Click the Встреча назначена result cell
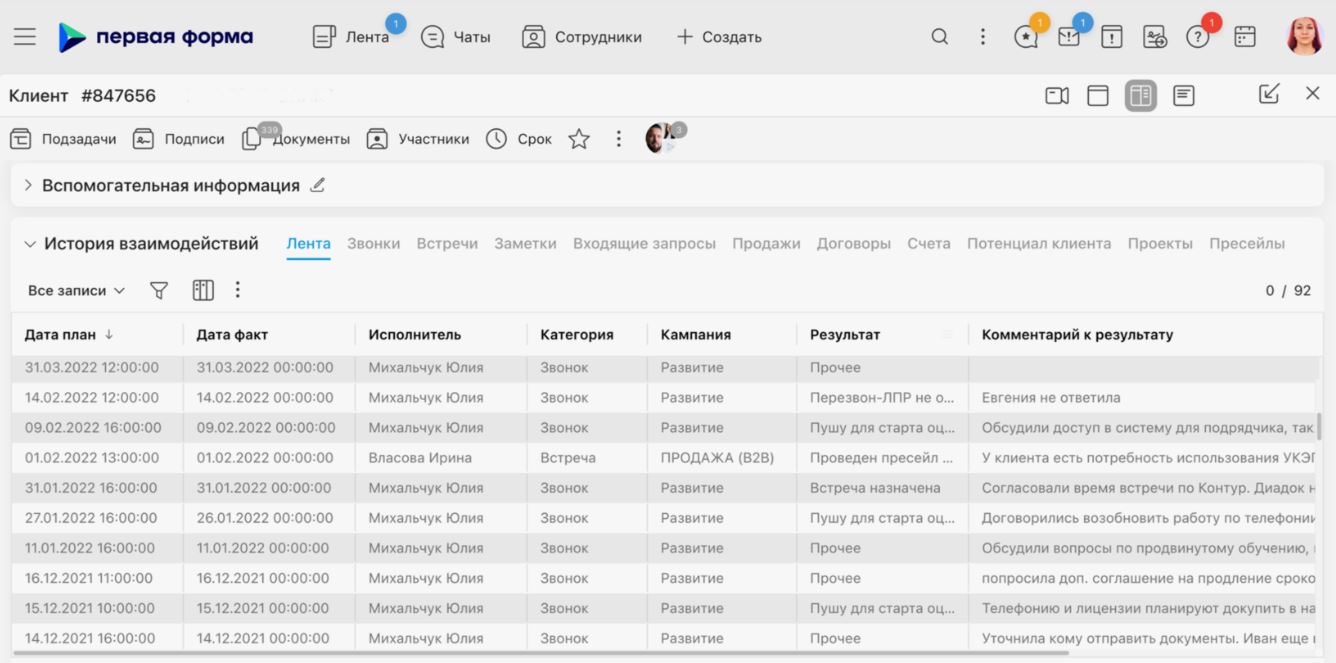Viewport: 1336px width, 663px height. pyautogui.click(x=875, y=488)
